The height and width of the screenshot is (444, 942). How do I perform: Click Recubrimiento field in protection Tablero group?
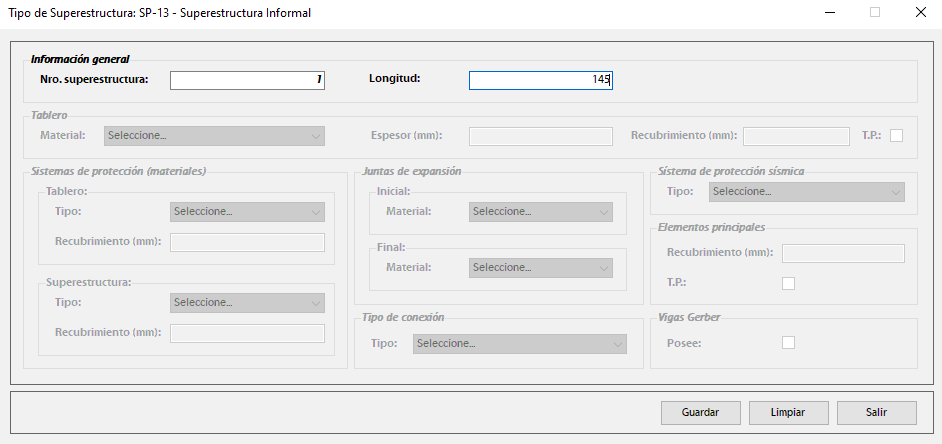[x=247, y=242]
